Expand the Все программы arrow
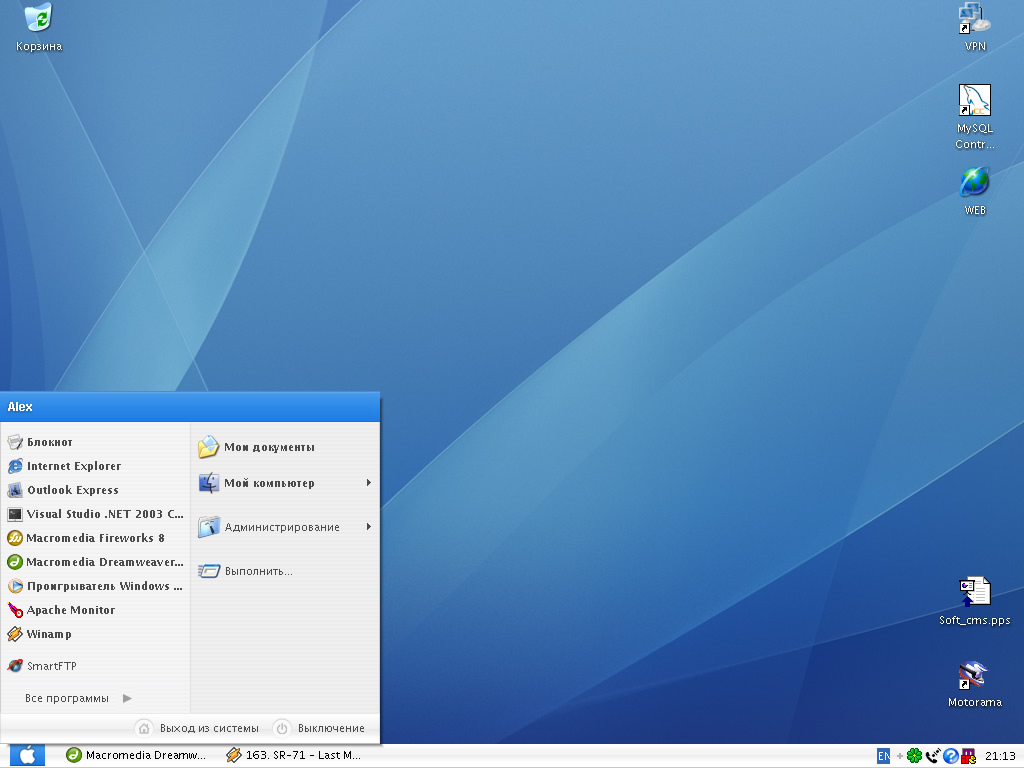 click(x=127, y=699)
